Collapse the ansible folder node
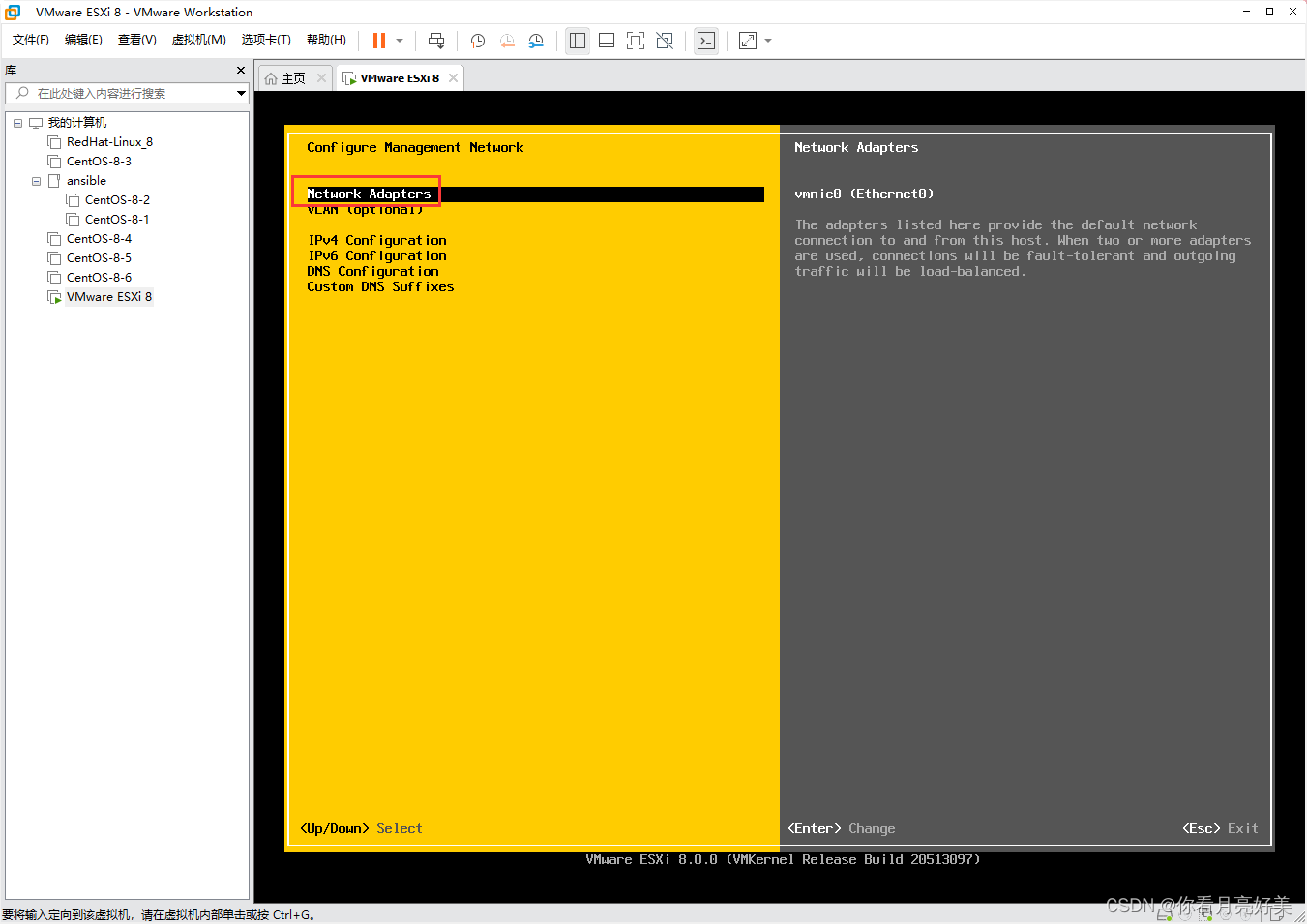The width and height of the screenshot is (1307, 924). 36,181
